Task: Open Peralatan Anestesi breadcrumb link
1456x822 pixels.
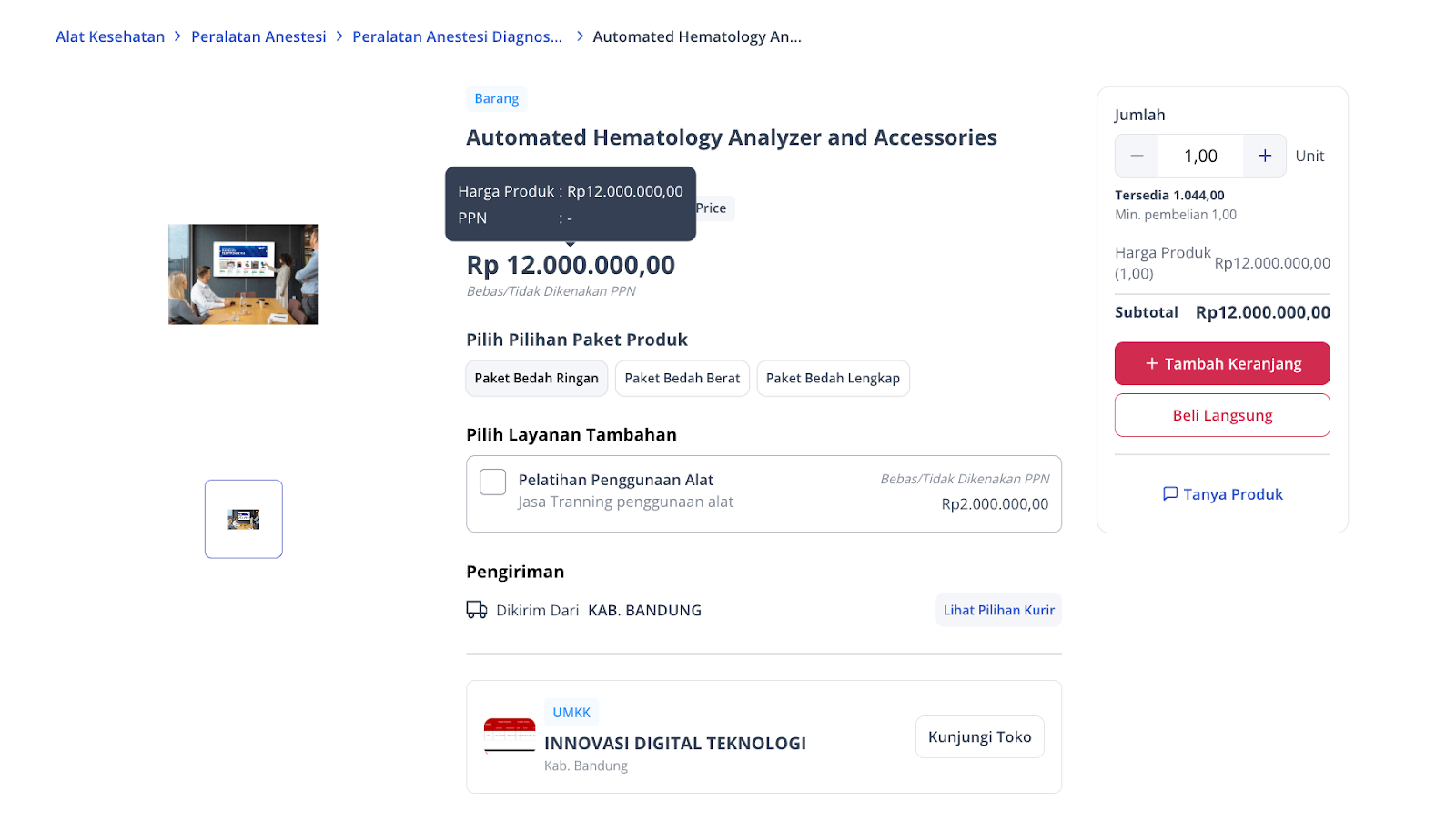Action: (258, 36)
